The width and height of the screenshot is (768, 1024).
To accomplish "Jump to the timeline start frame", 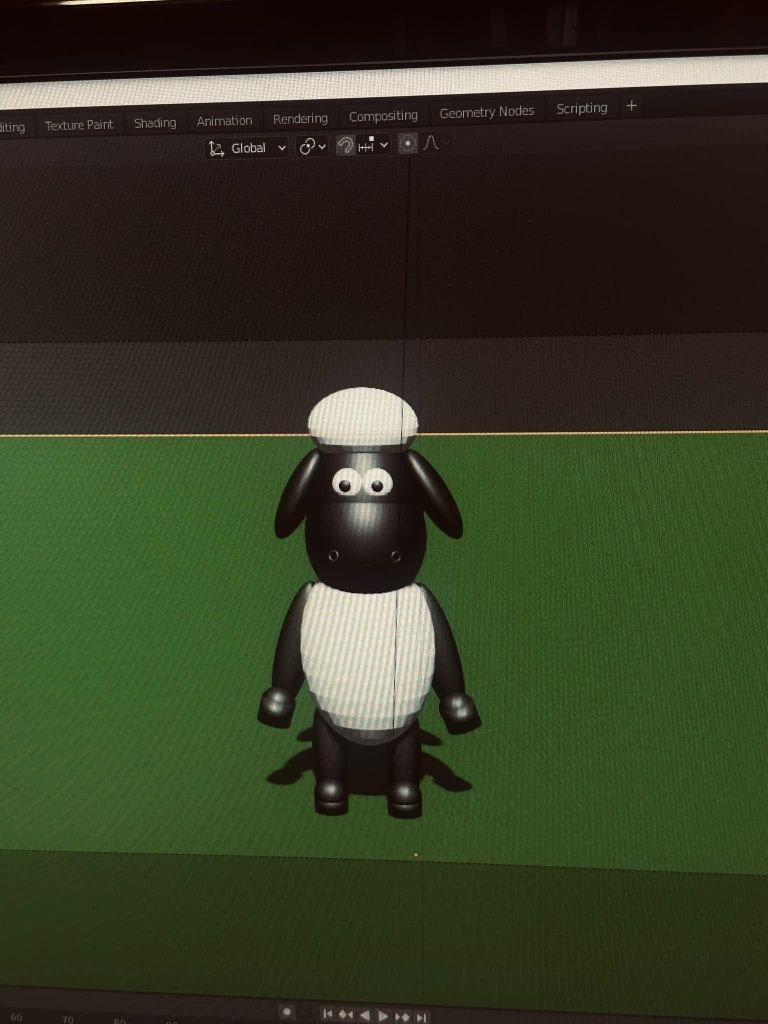I will 328,1014.
